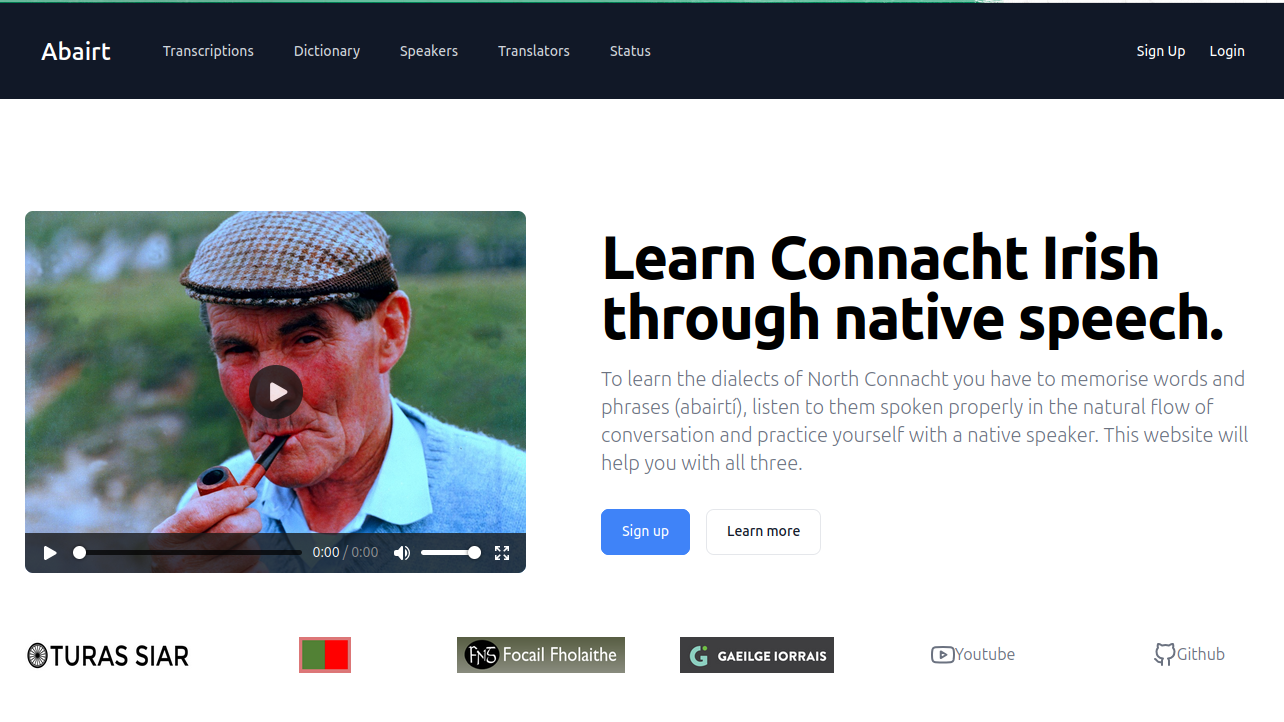
Task: Mute the video with the speaker icon
Action: [x=402, y=553]
